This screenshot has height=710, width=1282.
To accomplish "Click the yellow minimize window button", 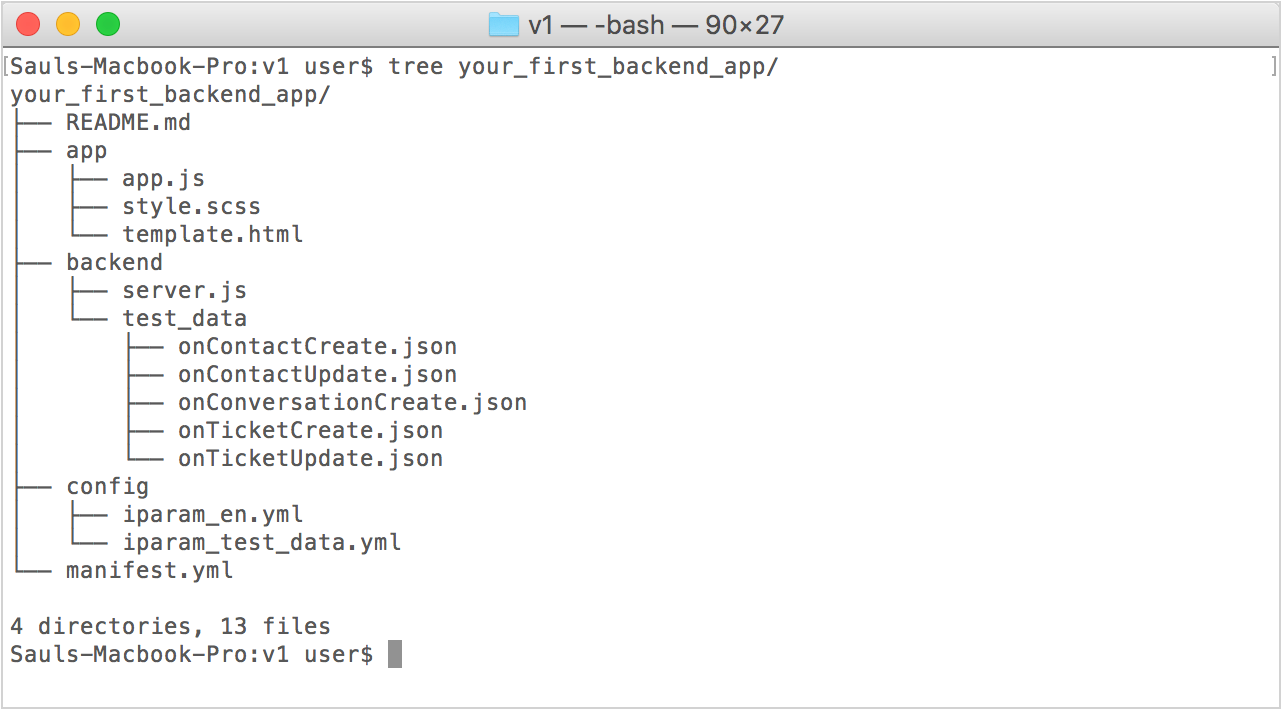I will 68,24.
